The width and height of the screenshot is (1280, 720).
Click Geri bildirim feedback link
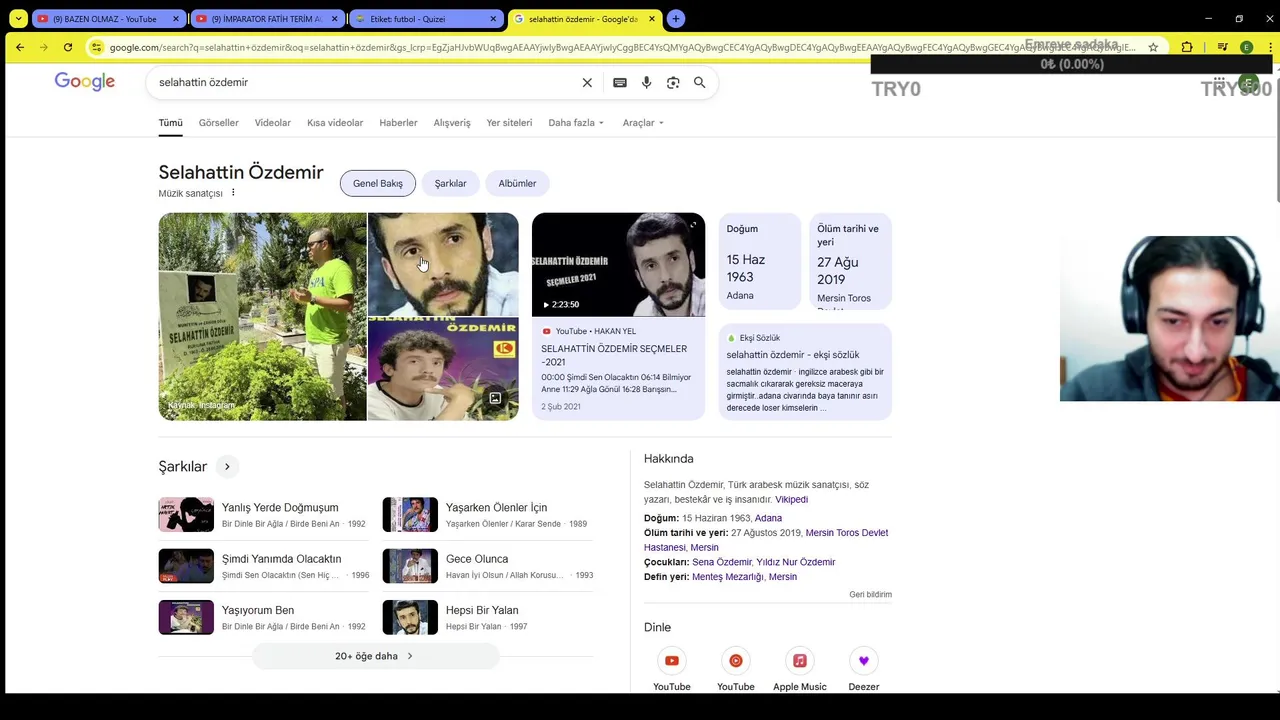coord(870,594)
